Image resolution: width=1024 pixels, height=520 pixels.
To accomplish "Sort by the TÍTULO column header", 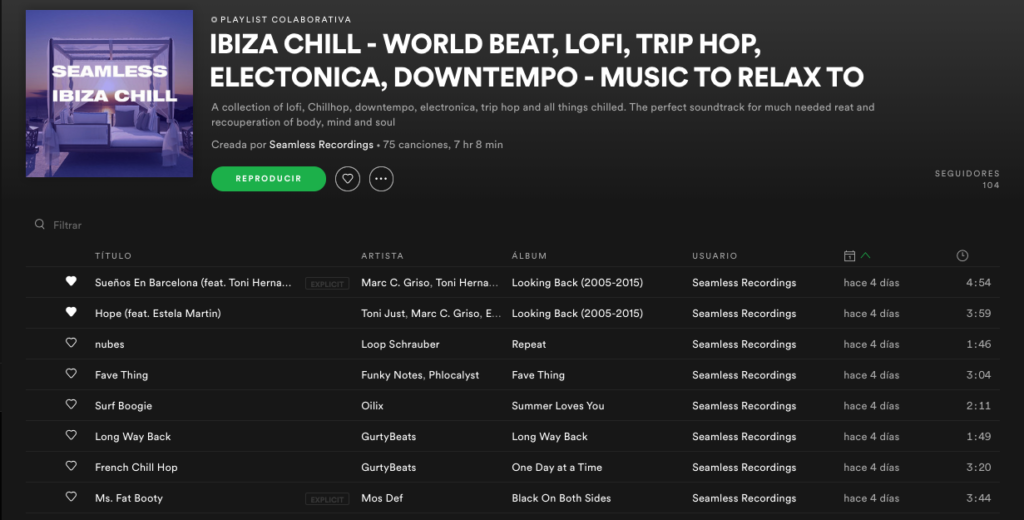I will (x=113, y=255).
